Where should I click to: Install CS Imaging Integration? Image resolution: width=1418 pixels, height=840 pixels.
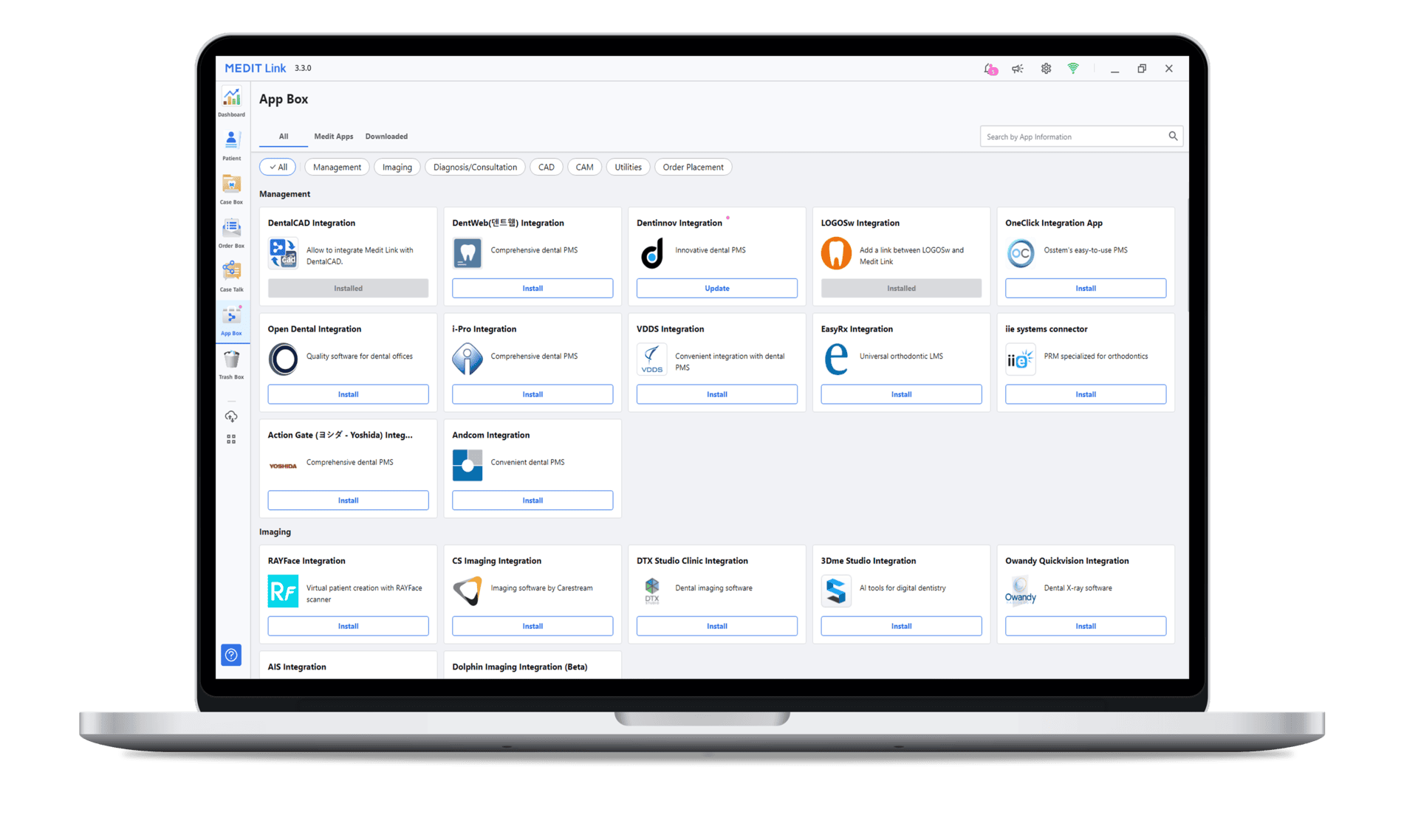pos(532,626)
